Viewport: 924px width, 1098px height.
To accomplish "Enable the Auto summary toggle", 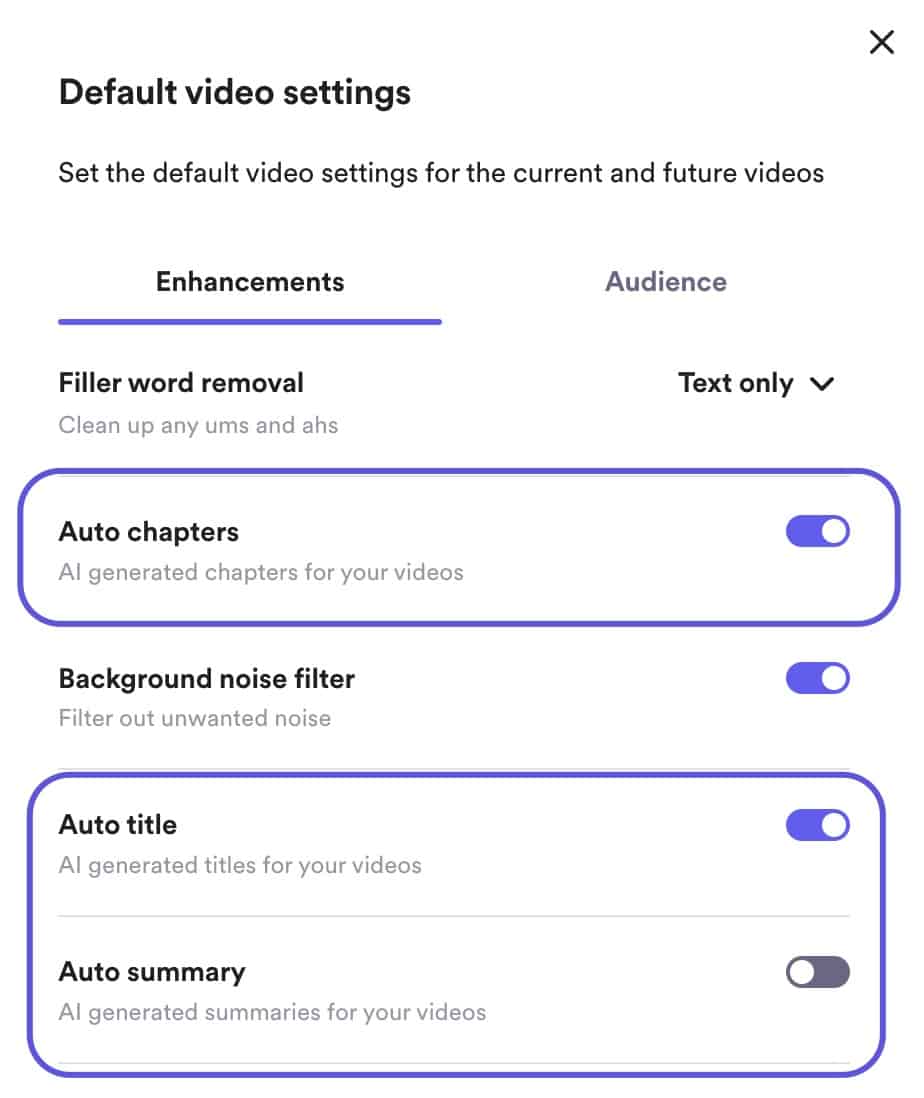I will [817, 972].
